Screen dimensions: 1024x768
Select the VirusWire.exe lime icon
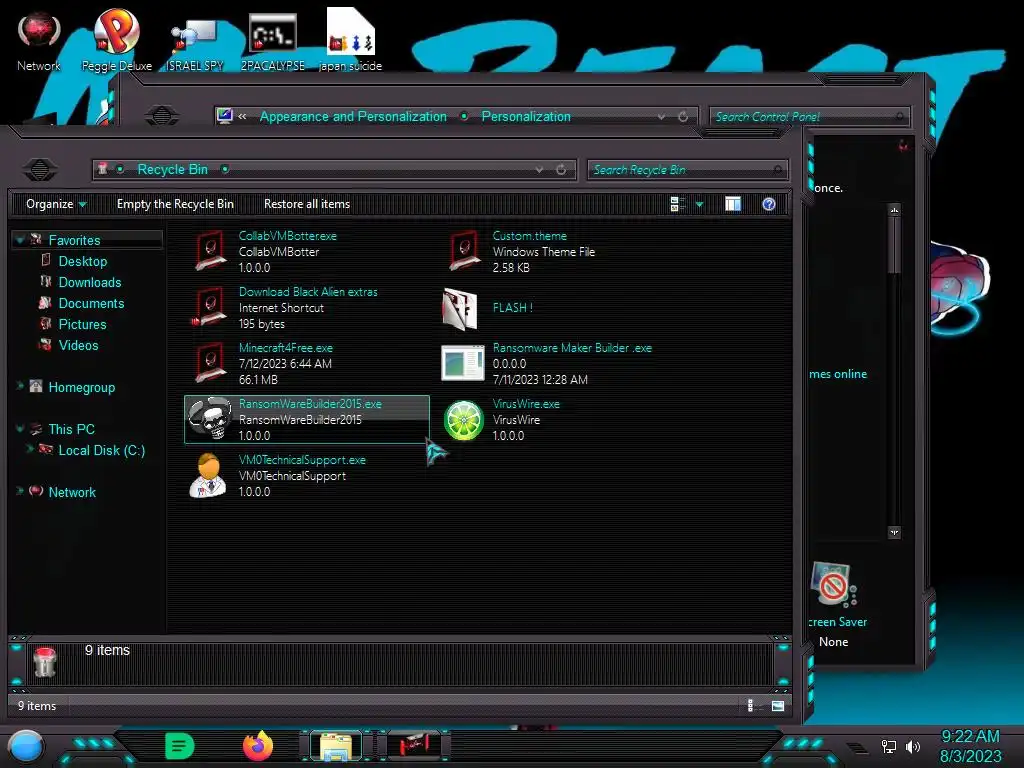(464, 420)
